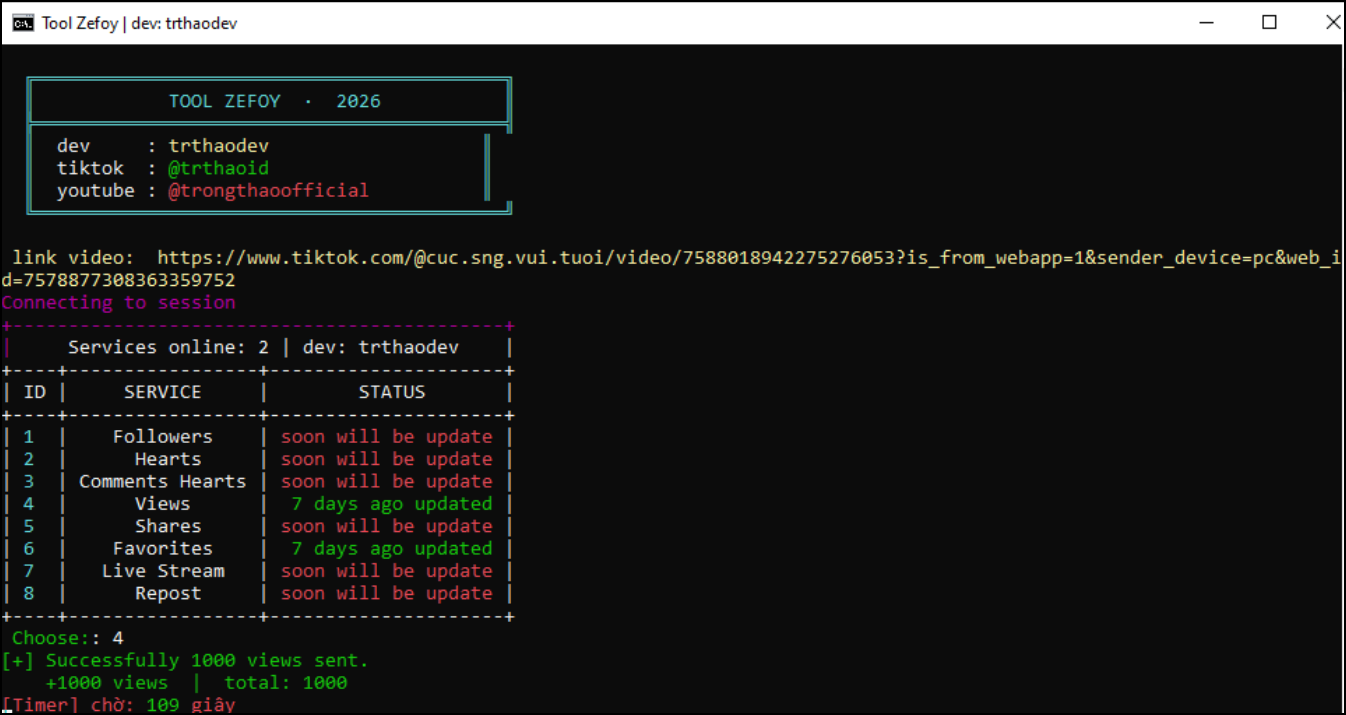
Task: Click the Views service entry
Action: (x=162, y=503)
